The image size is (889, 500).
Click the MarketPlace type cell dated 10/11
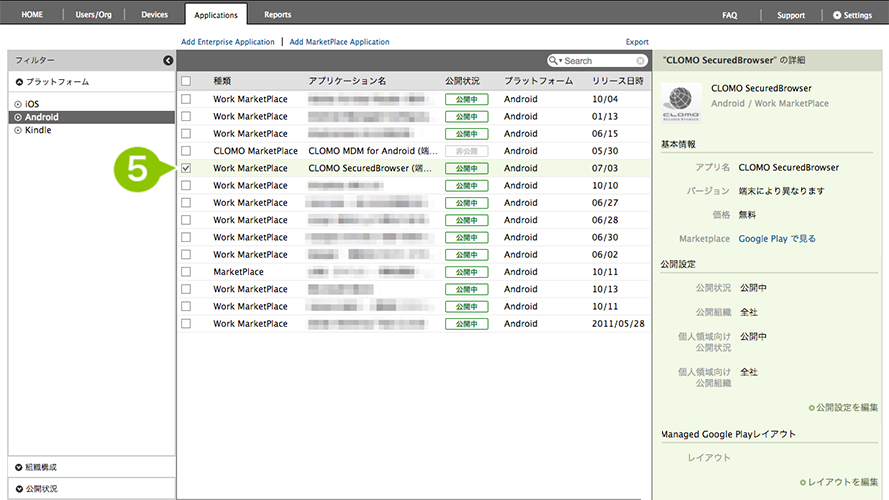click(x=239, y=272)
